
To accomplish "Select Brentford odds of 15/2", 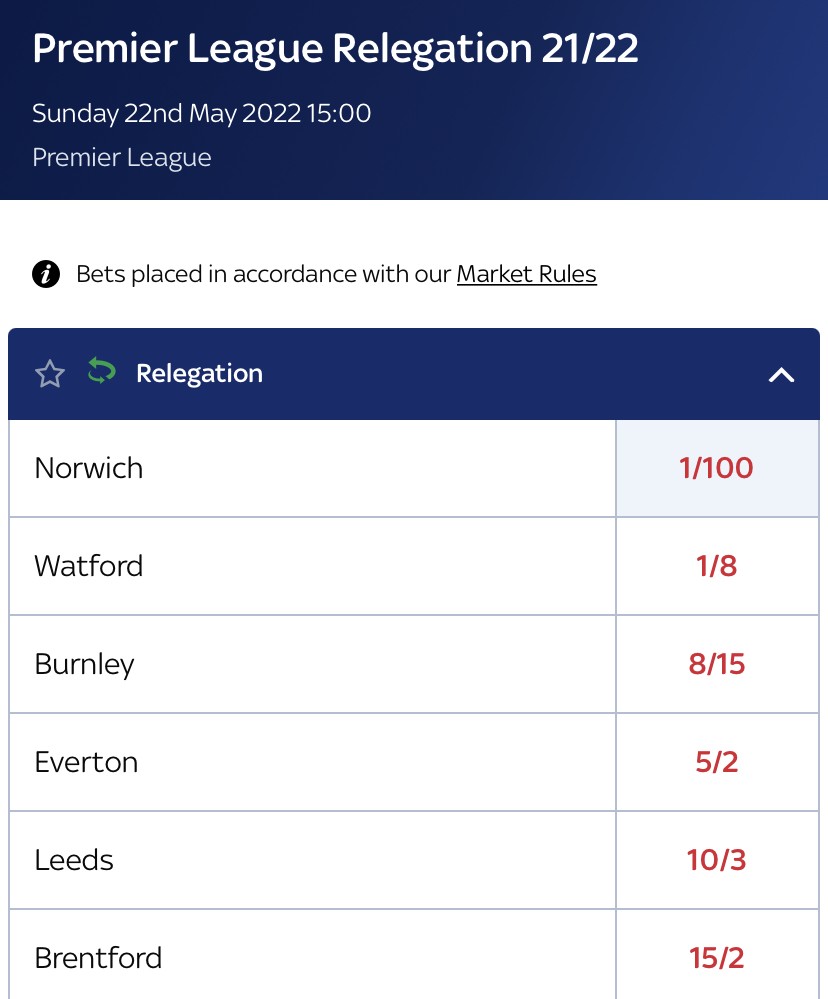I will 717,955.
